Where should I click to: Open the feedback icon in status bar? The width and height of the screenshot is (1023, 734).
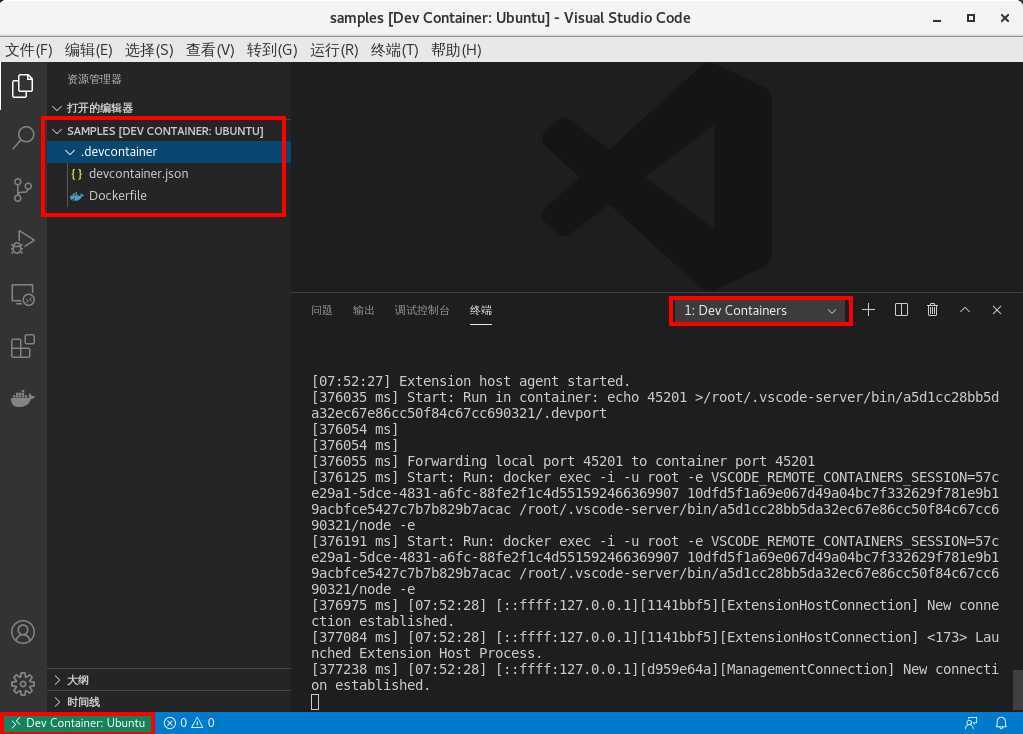[x=971, y=723]
